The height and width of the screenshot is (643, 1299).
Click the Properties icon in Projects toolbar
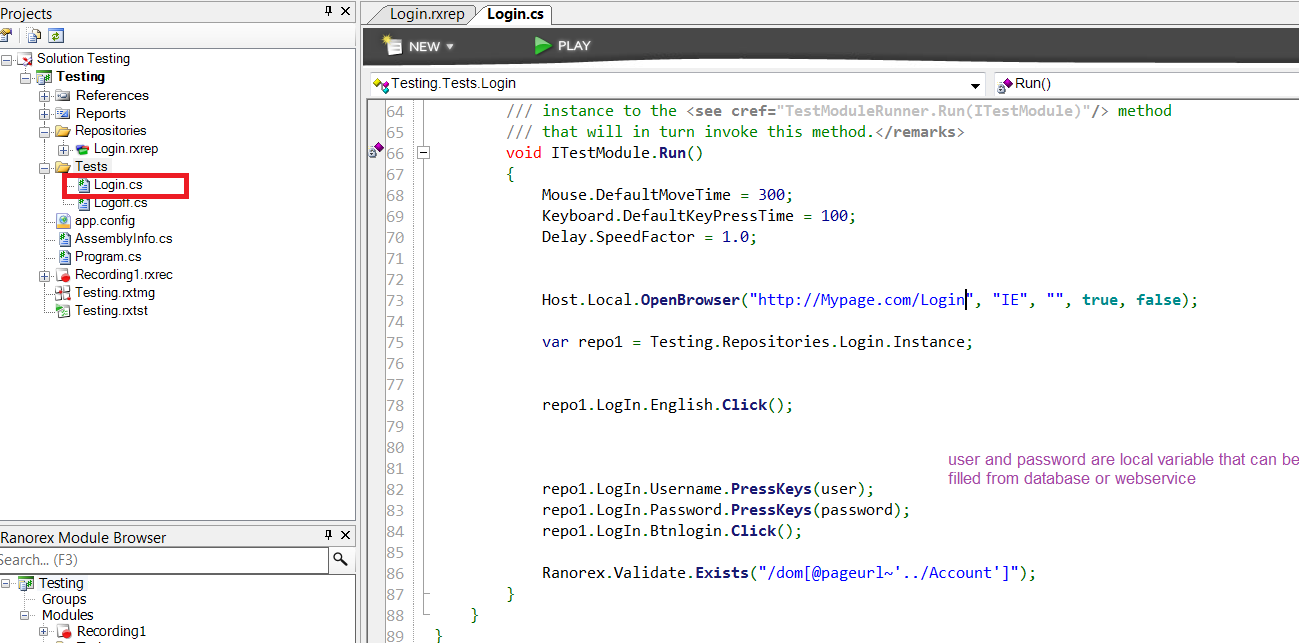pyautogui.click(x=6, y=35)
